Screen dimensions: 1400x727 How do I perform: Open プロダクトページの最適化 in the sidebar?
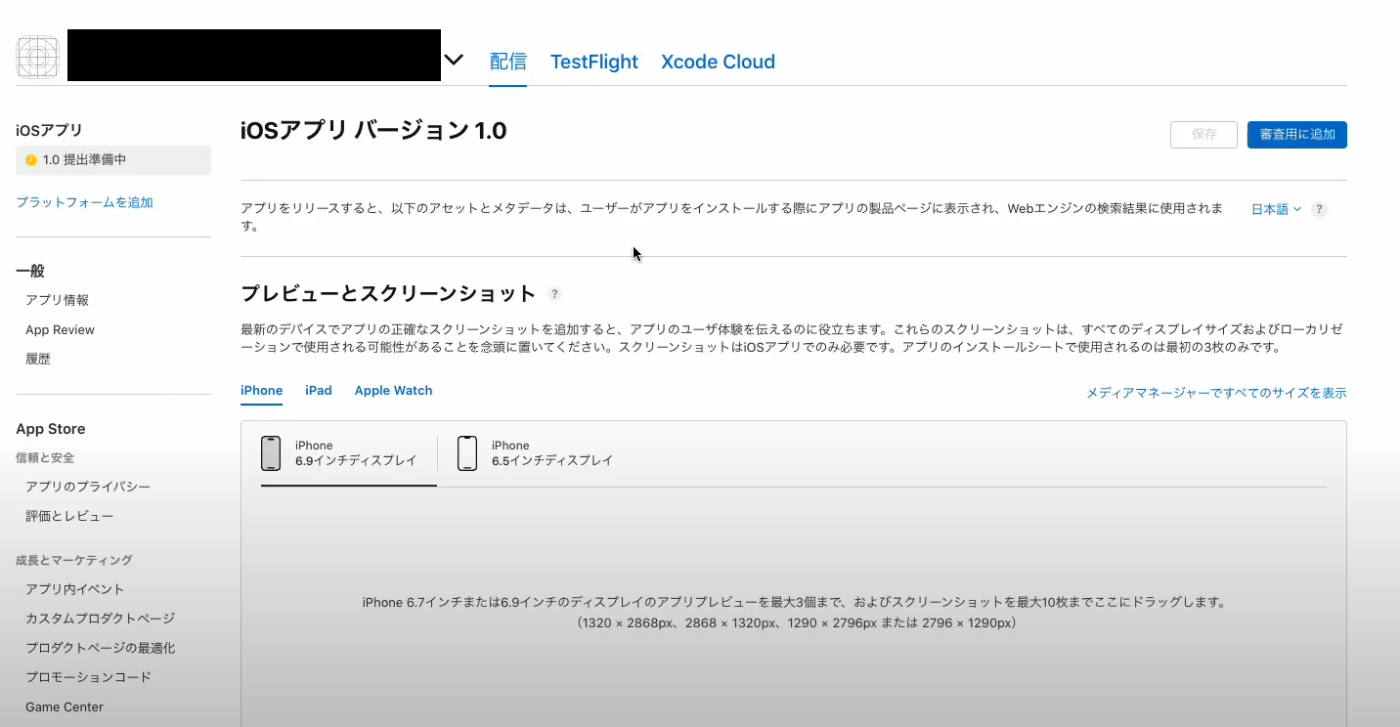[100, 648]
